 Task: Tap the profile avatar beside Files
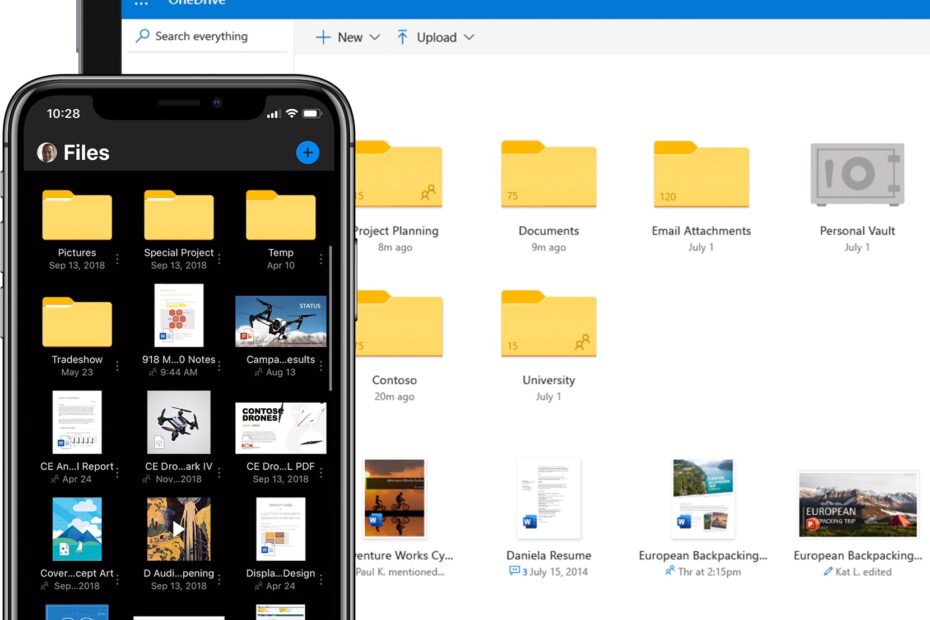47,152
